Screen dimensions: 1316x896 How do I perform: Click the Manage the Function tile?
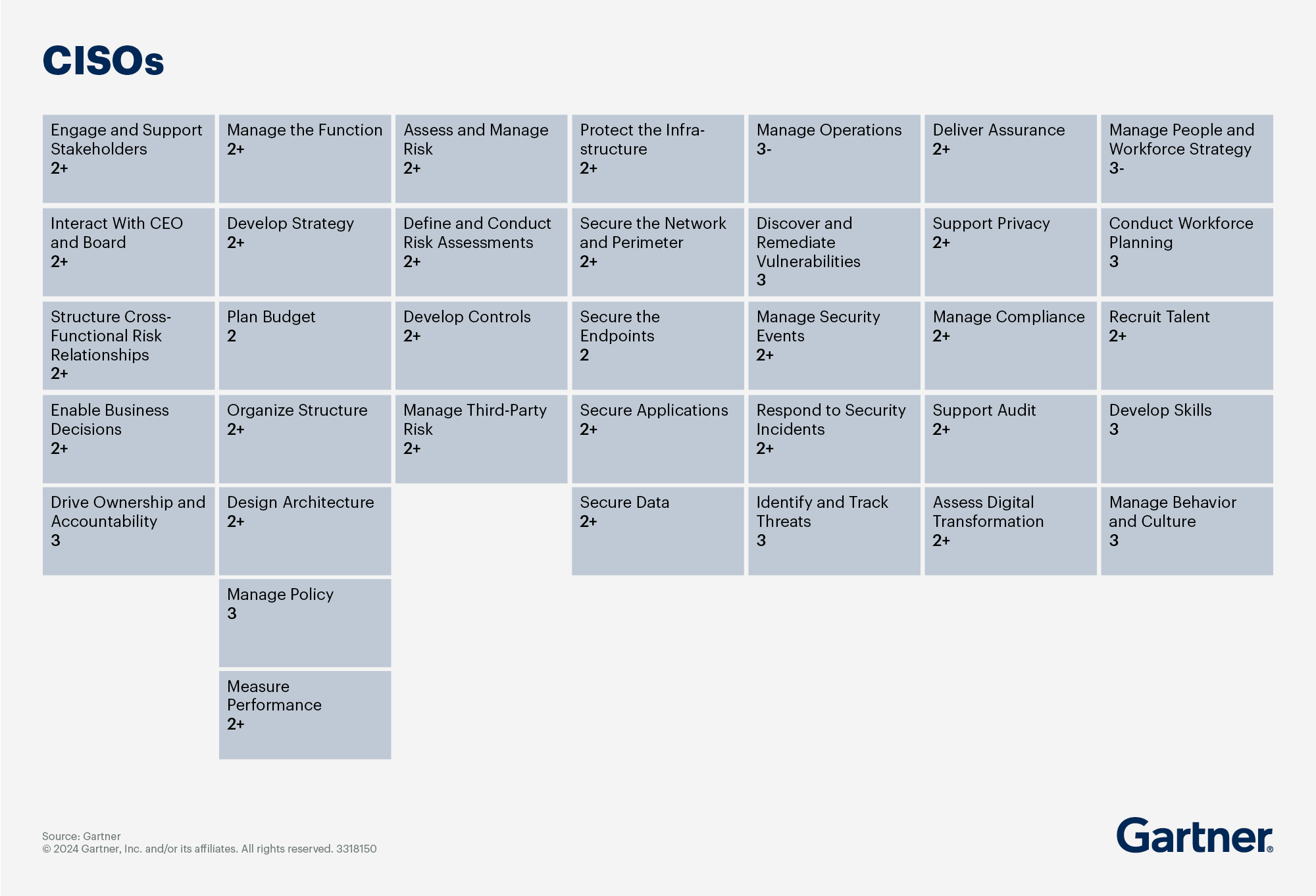pyautogui.click(x=305, y=159)
